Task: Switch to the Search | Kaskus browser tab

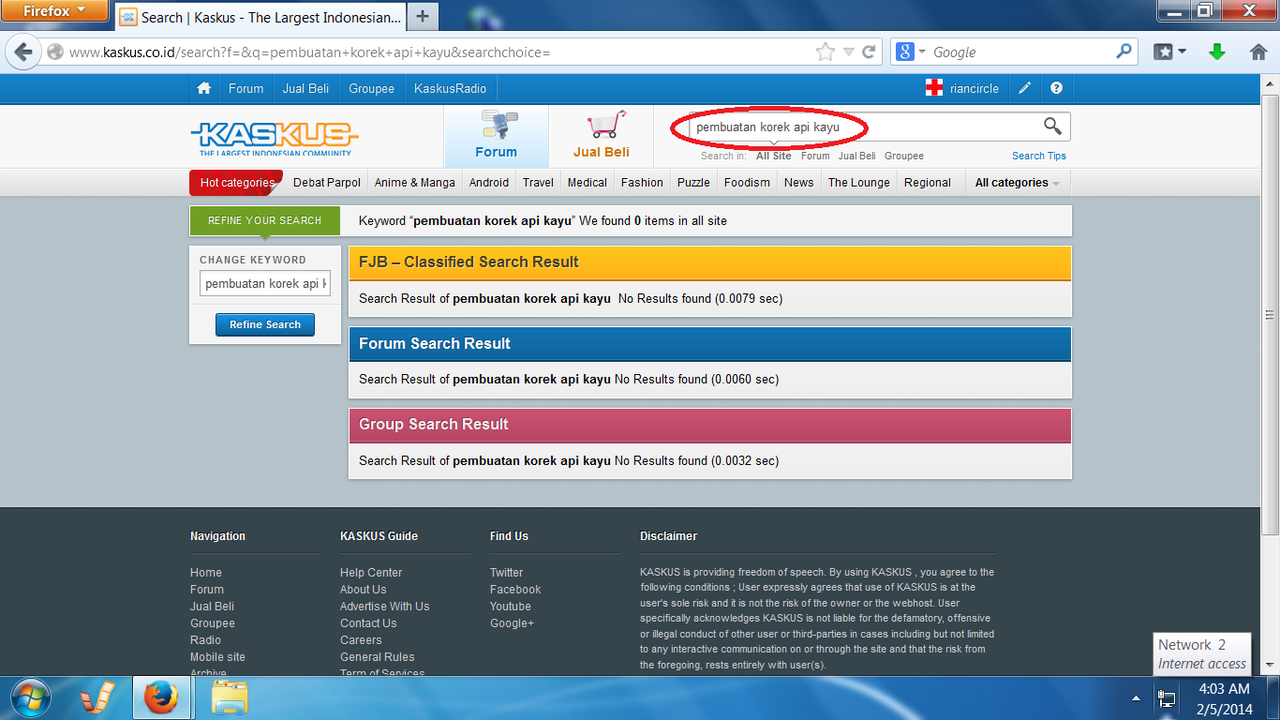Action: click(262, 17)
